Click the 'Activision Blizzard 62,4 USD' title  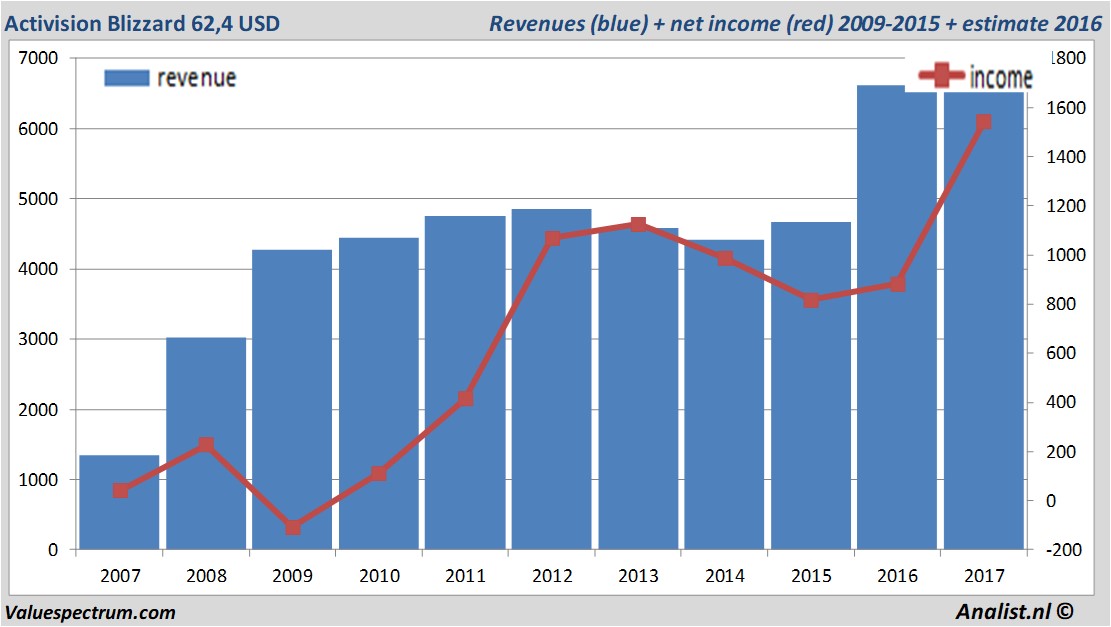tap(142, 23)
